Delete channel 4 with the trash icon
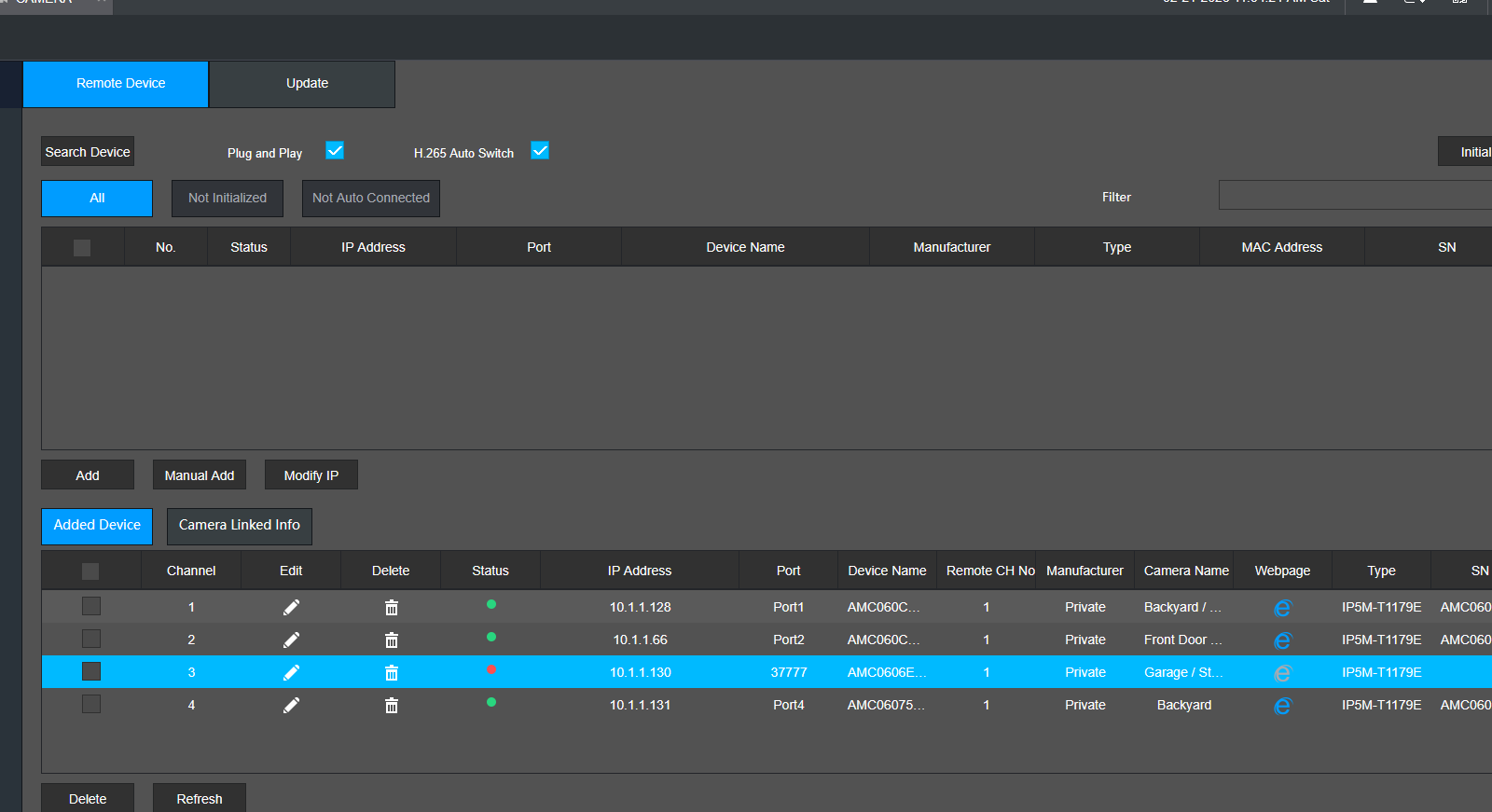 pos(392,706)
